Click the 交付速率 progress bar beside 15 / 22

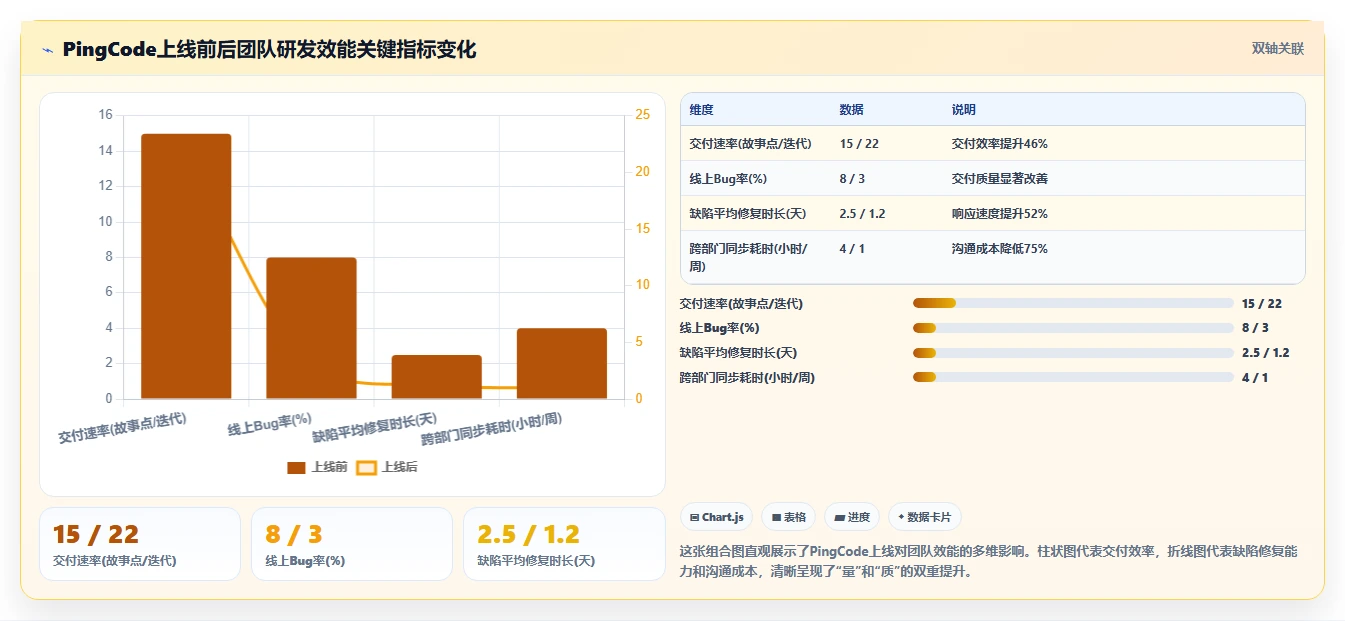(1073, 303)
